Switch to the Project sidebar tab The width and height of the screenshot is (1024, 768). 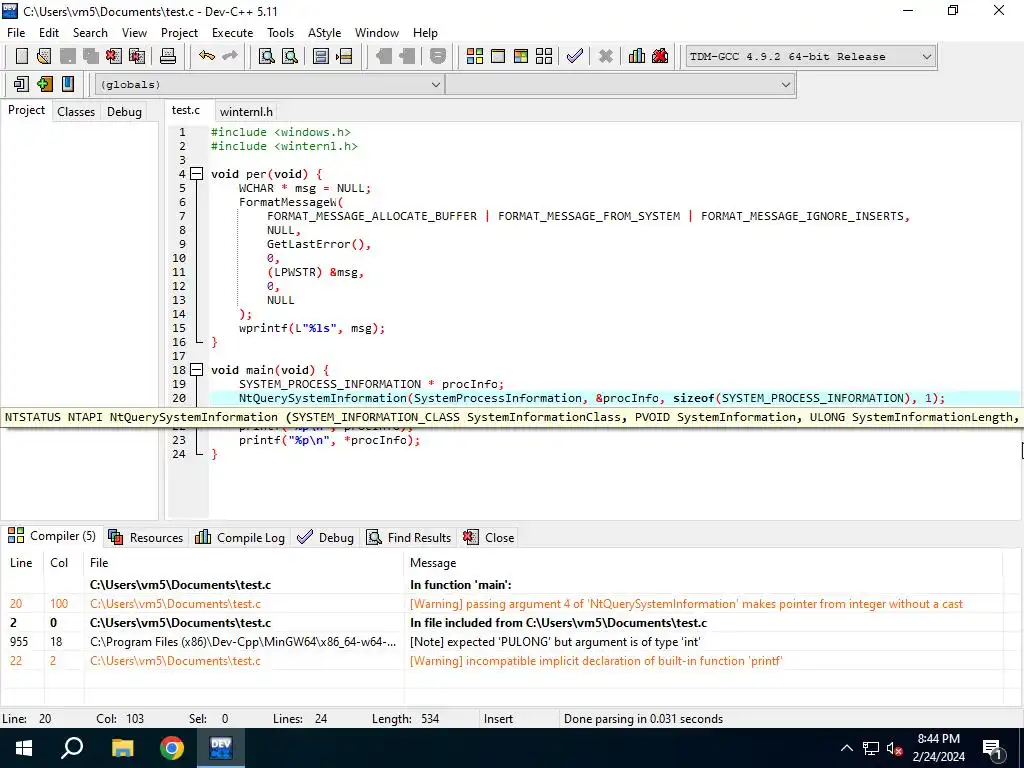coord(26,110)
